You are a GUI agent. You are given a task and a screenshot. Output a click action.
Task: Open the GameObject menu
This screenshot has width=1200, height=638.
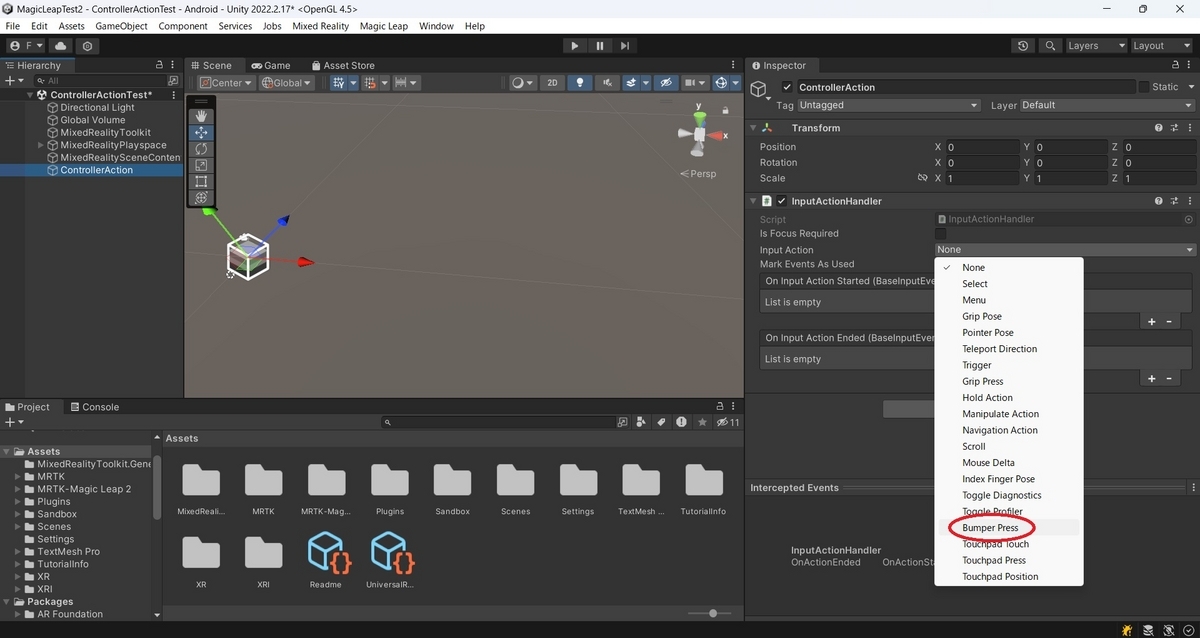121,26
